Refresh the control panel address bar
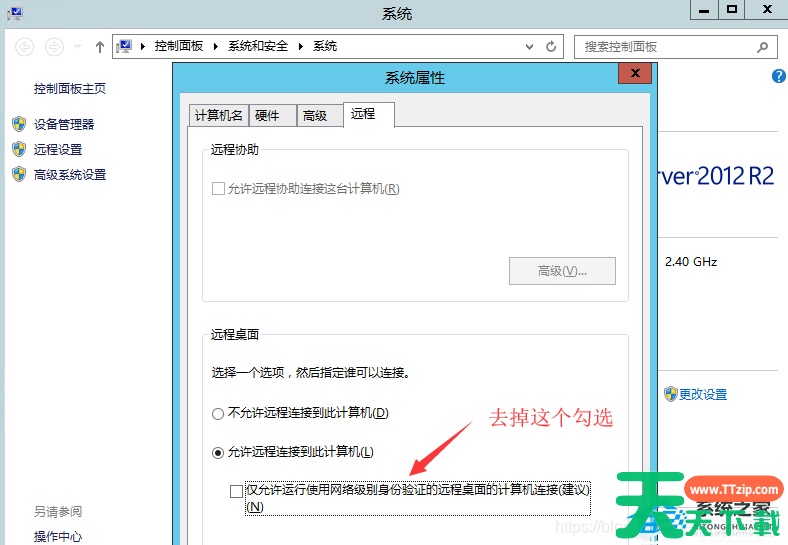This screenshot has width=788, height=545. [551, 47]
